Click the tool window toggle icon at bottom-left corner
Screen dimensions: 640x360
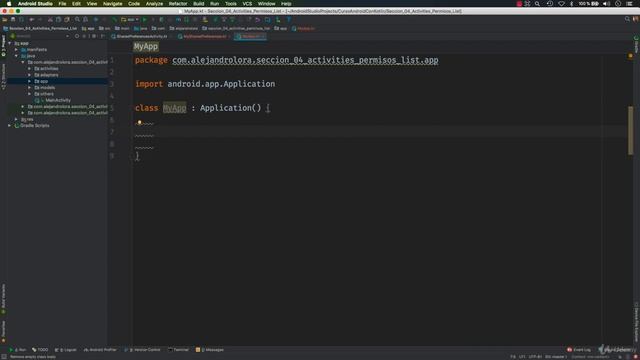[4, 357]
